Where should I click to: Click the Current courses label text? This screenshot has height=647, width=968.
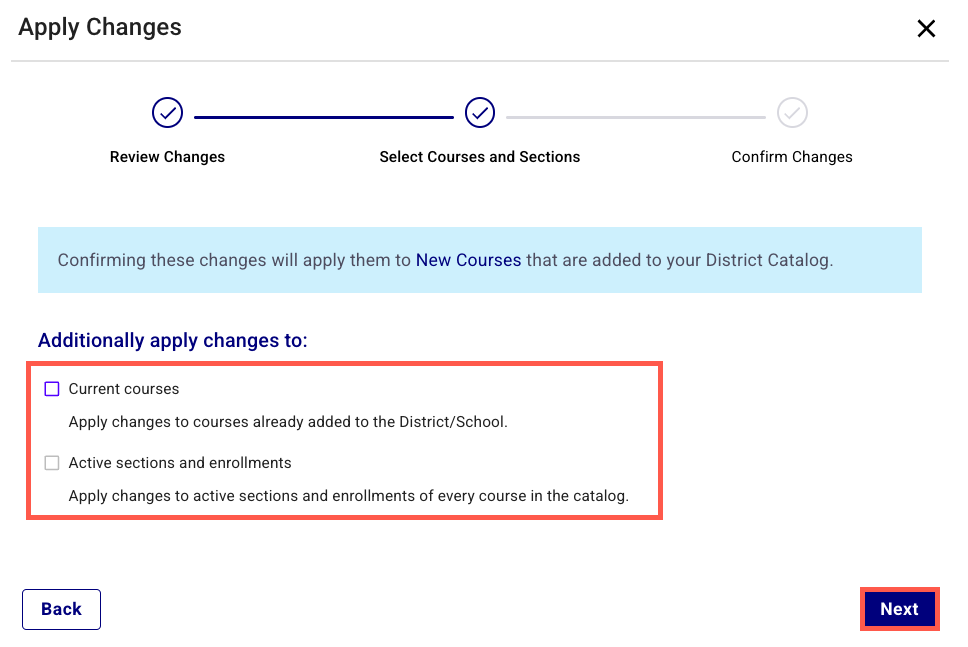[x=123, y=389]
